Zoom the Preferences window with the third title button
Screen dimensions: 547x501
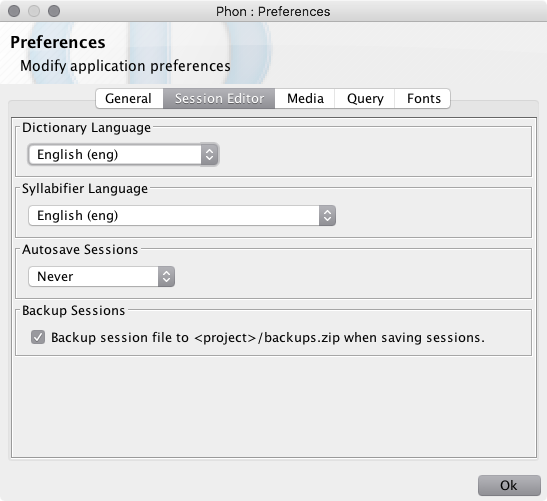(x=54, y=11)
